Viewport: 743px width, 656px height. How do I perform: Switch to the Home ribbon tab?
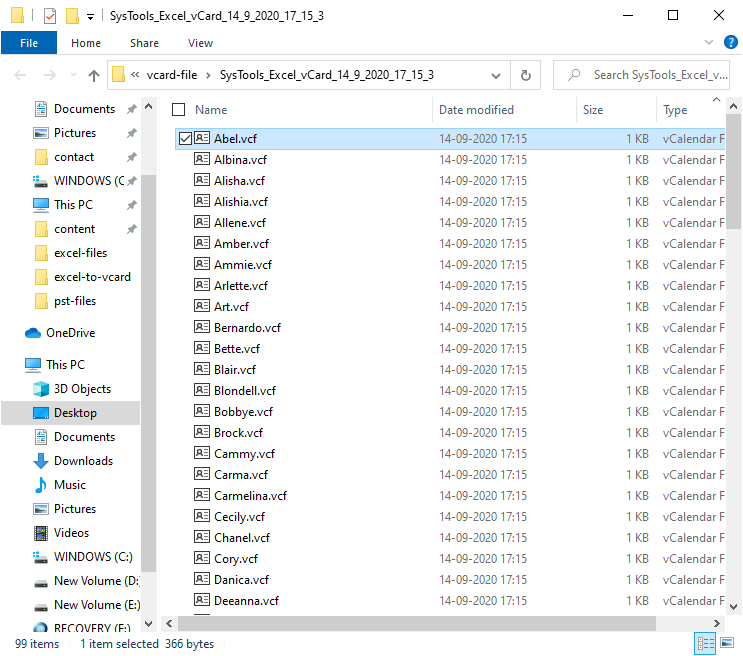point(86,43)
